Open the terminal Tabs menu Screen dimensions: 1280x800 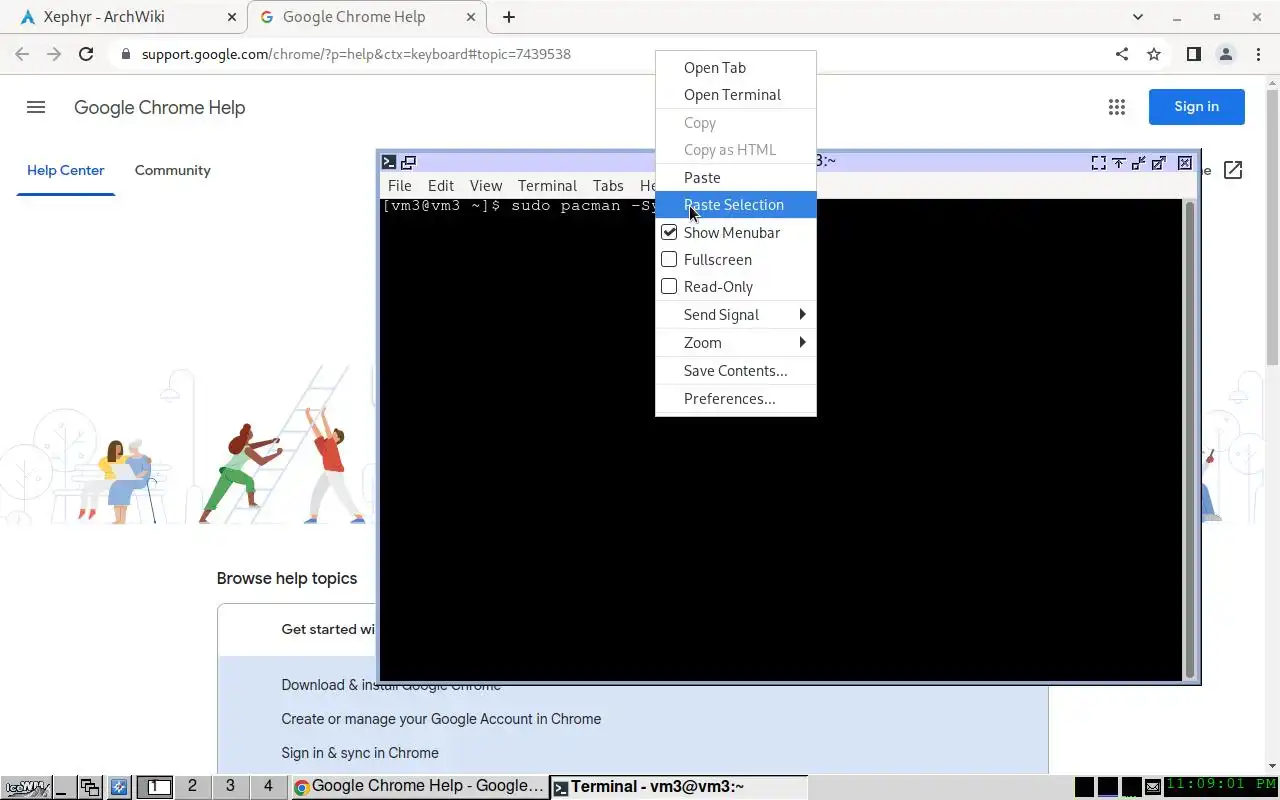[x=608, y=186]
